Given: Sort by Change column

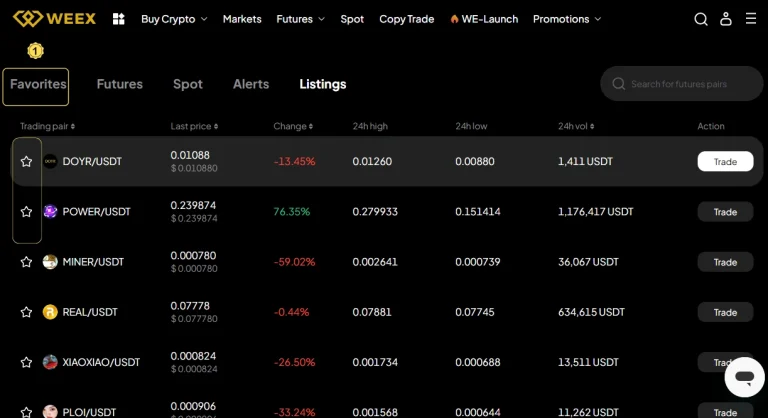Looking at the screenshot, I should pyautogui.click(x=293, y=126).
